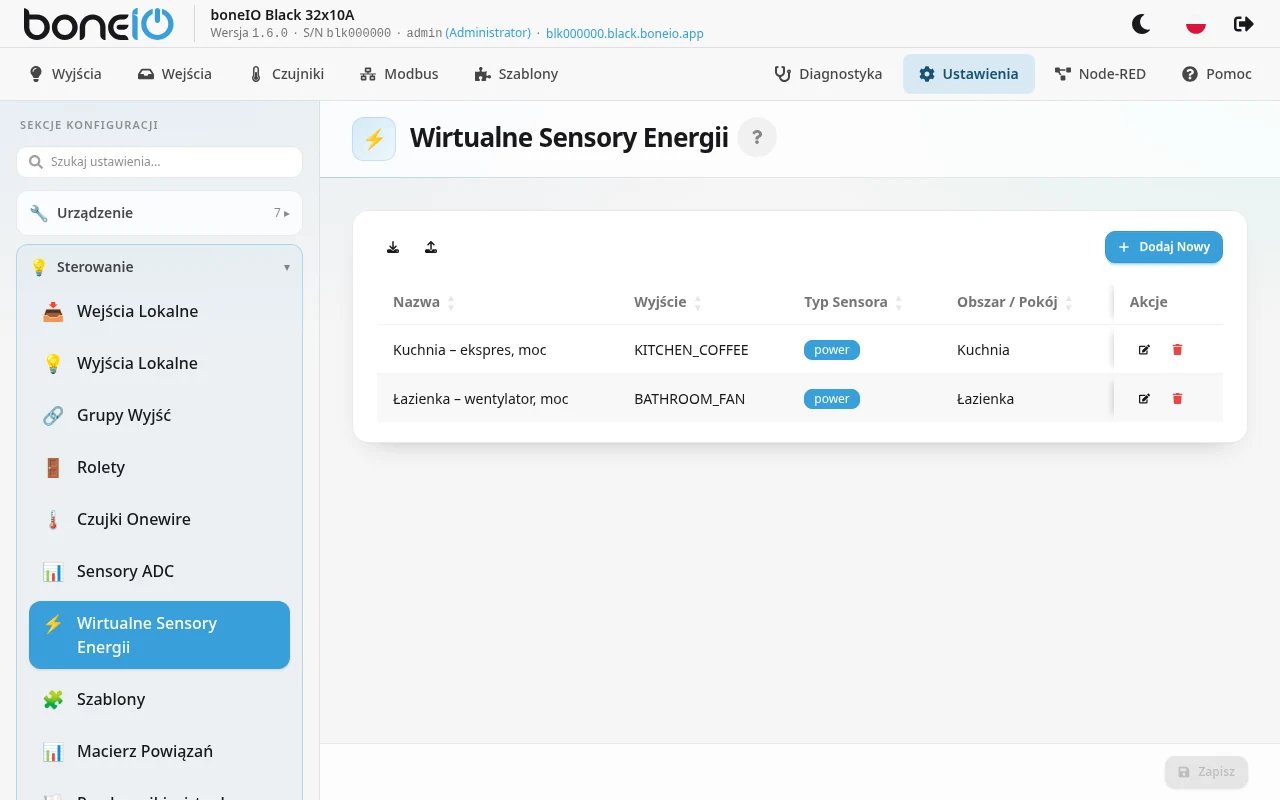Expand the Urządzenie section
Viewport: 1280px width, 800px height.
(x=159, y=213)
